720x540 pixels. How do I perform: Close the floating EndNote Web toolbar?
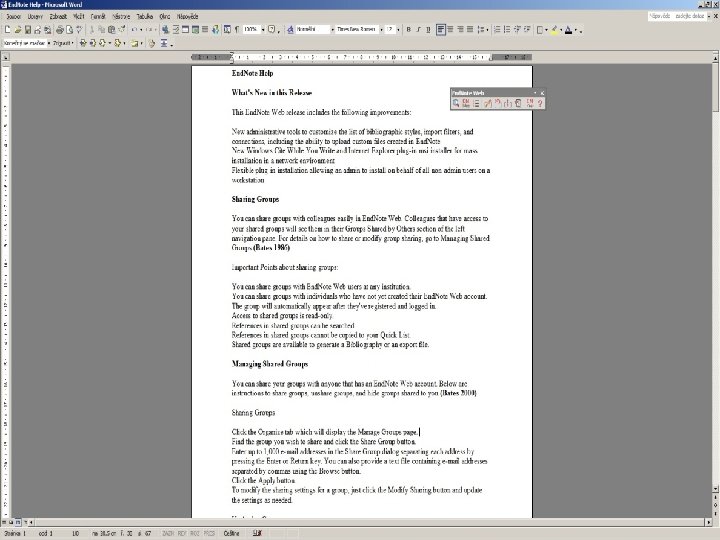tap(542, 93)
